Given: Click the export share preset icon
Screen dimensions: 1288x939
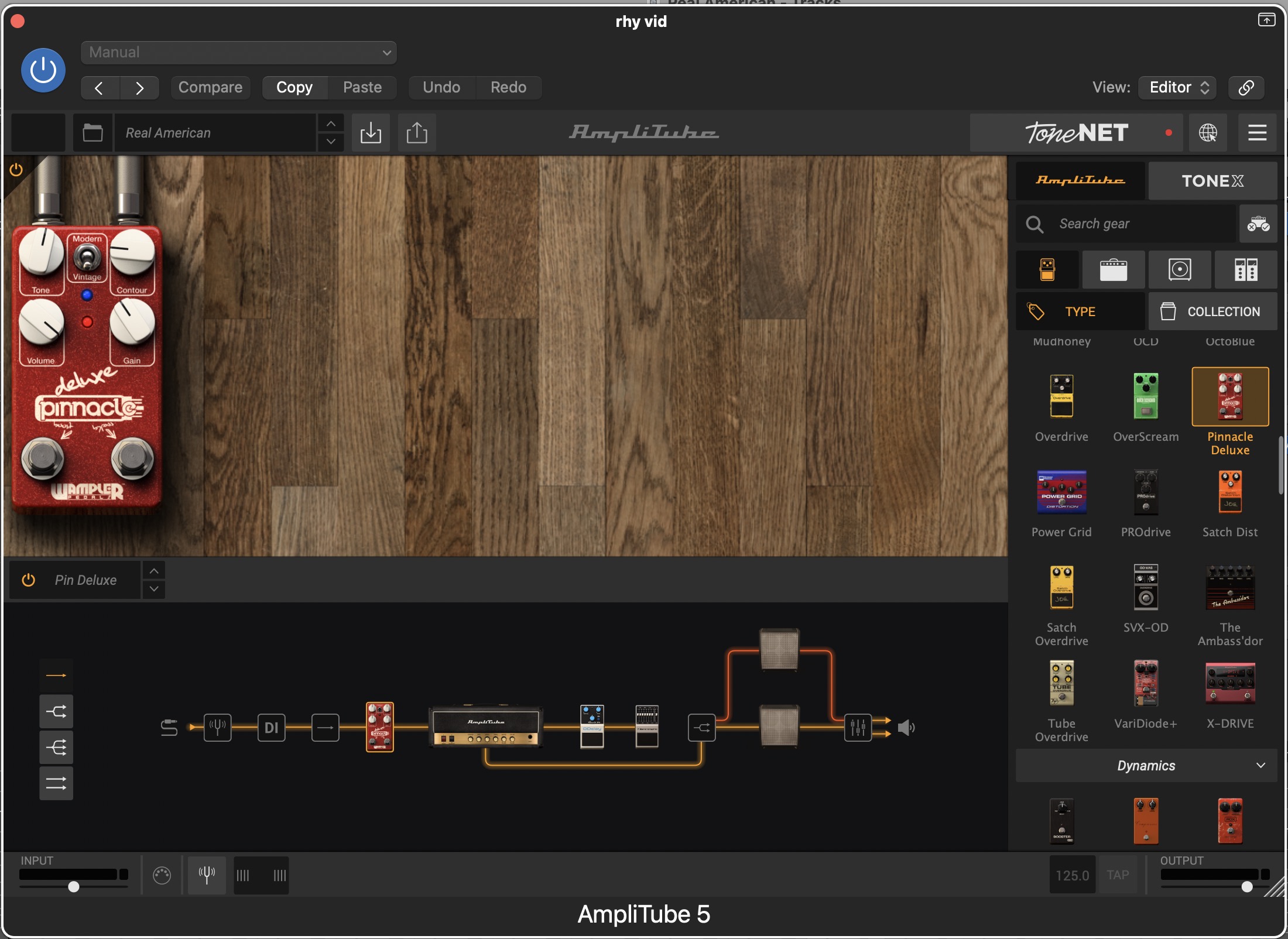Looking at the screenshot, I should pyautogui.click(x=417, y=133).
